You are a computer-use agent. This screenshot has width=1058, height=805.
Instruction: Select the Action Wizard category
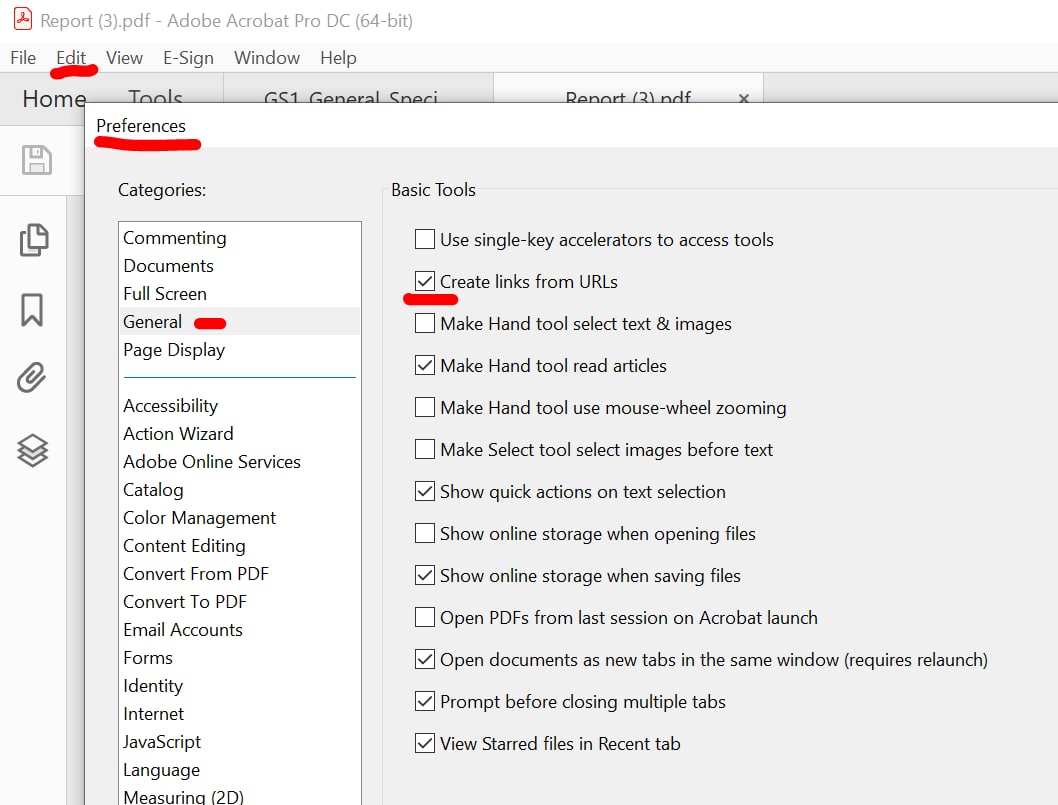point(240,434)
